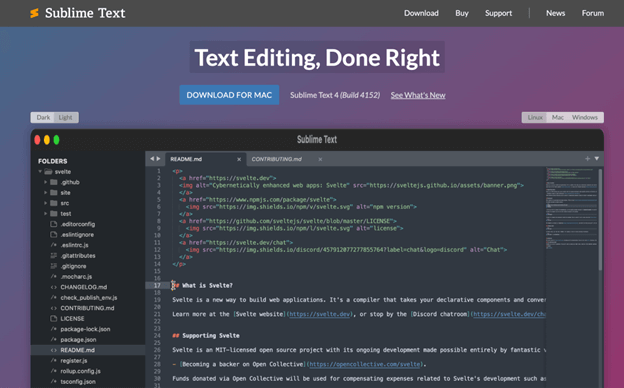Image resolution: width=624 pixels, height=388 pixels.
Task: Switch screenshot theme to Dark
Action: coord(43,117)
